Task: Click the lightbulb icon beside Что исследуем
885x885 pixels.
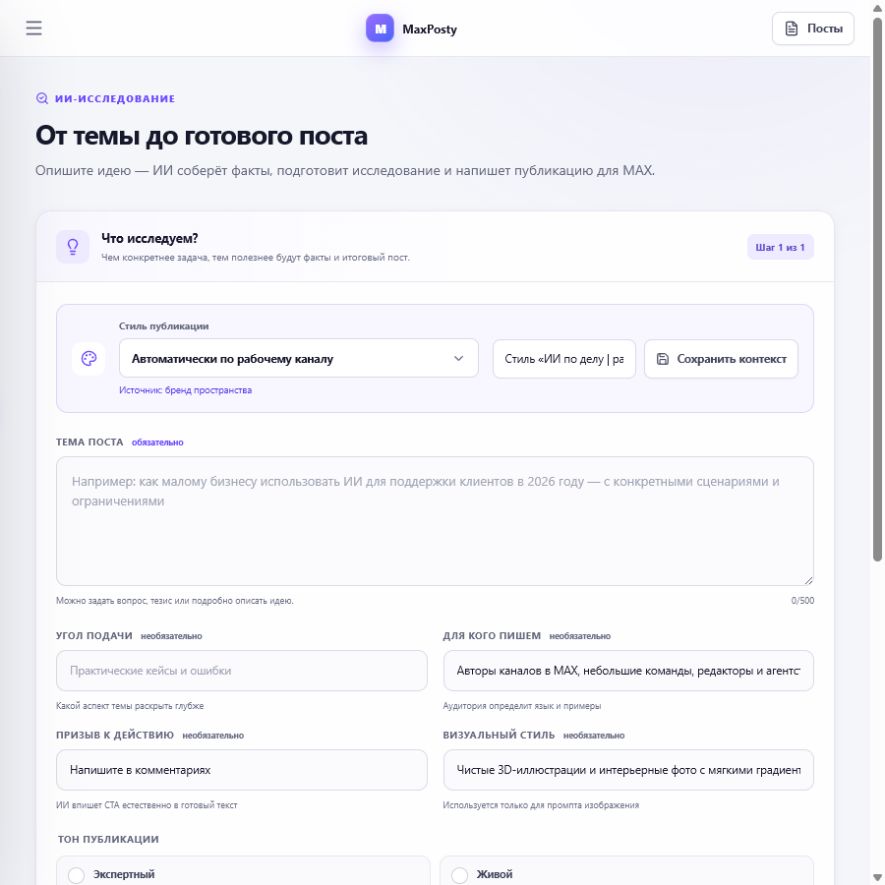Action: [x=73, y=247]
